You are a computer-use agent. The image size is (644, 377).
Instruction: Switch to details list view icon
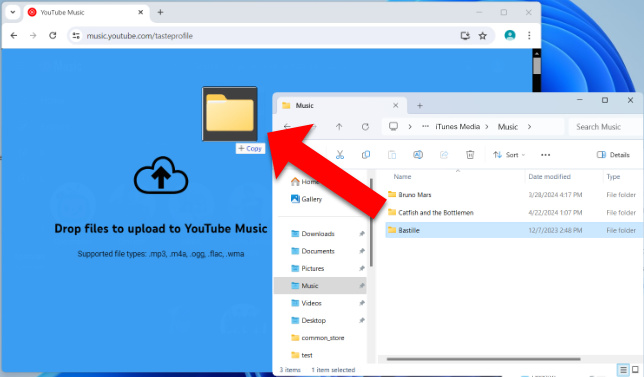pos(623,370)
